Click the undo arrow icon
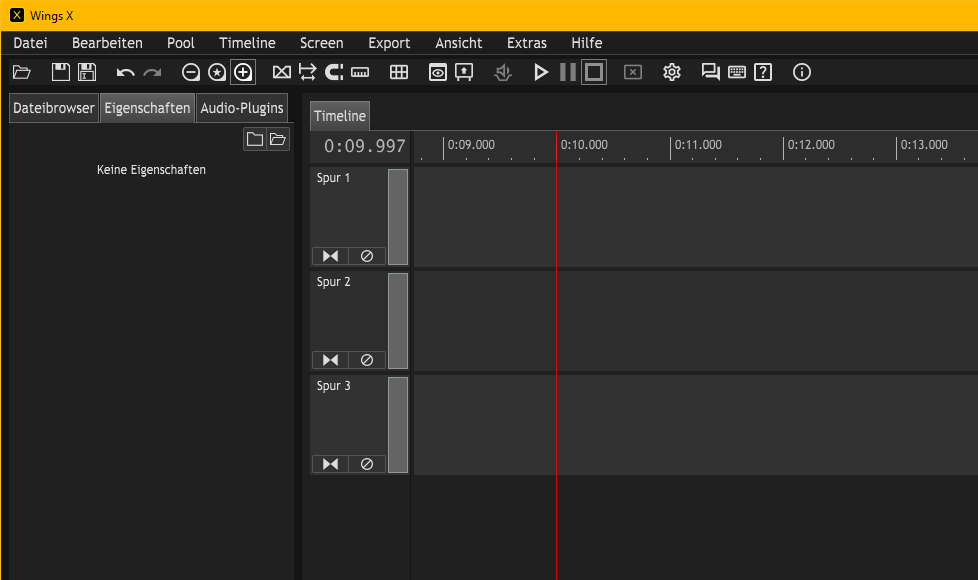The height and width of the screenshot is (580, 978). point(125,72)
